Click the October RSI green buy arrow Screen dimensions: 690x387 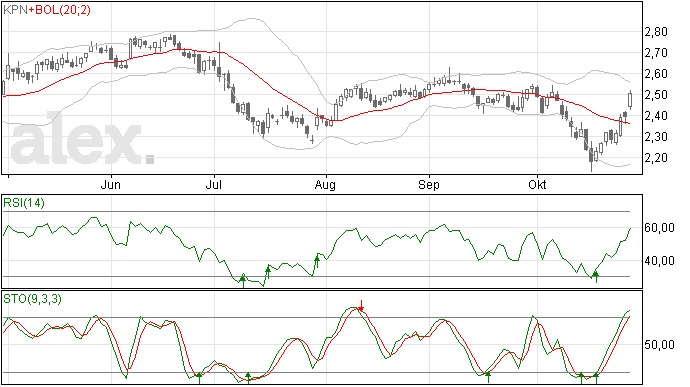click(x=596, y=276)
